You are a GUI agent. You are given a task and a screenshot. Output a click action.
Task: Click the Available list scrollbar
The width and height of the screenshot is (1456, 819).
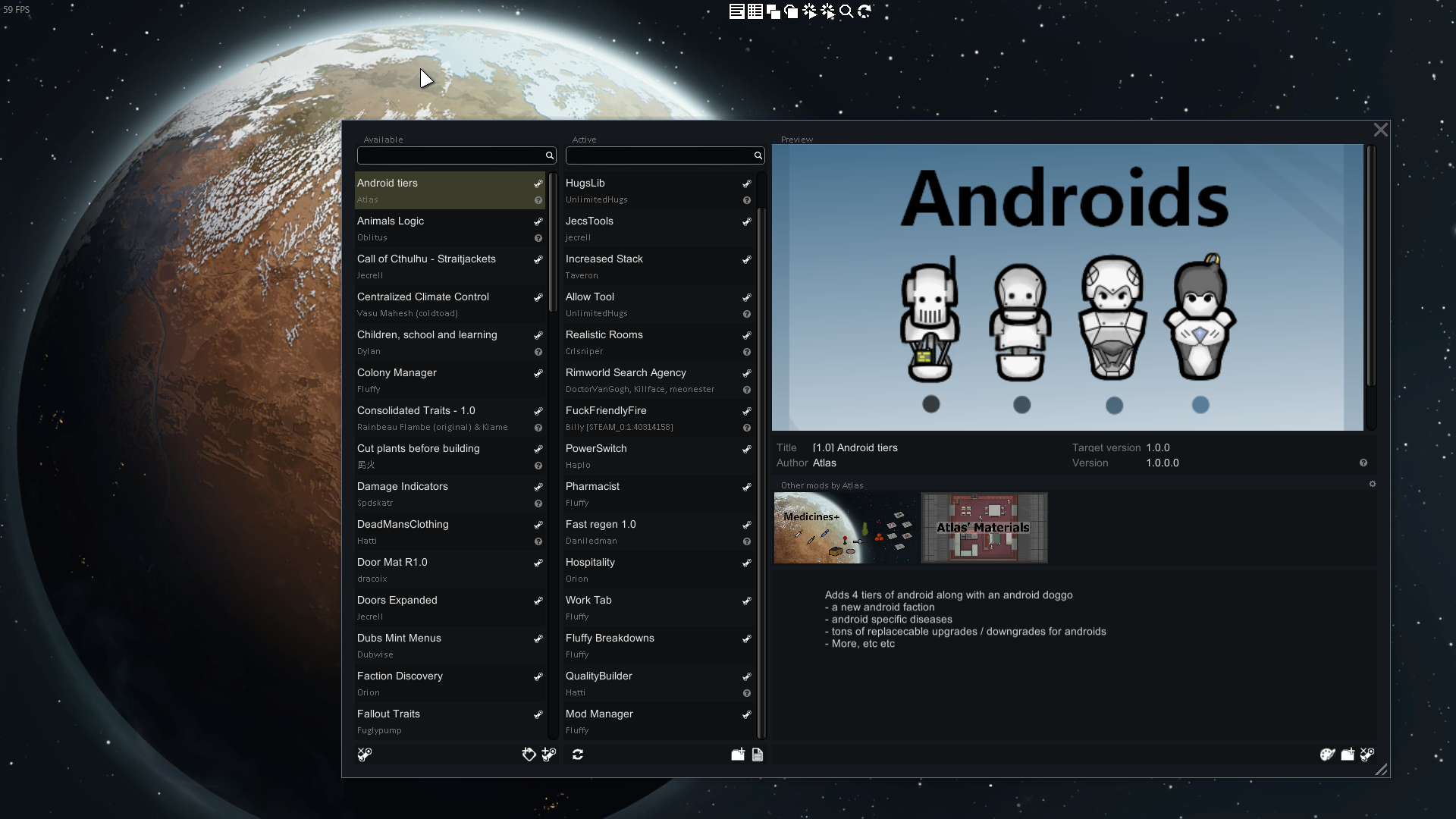click(x=553, y=243)
